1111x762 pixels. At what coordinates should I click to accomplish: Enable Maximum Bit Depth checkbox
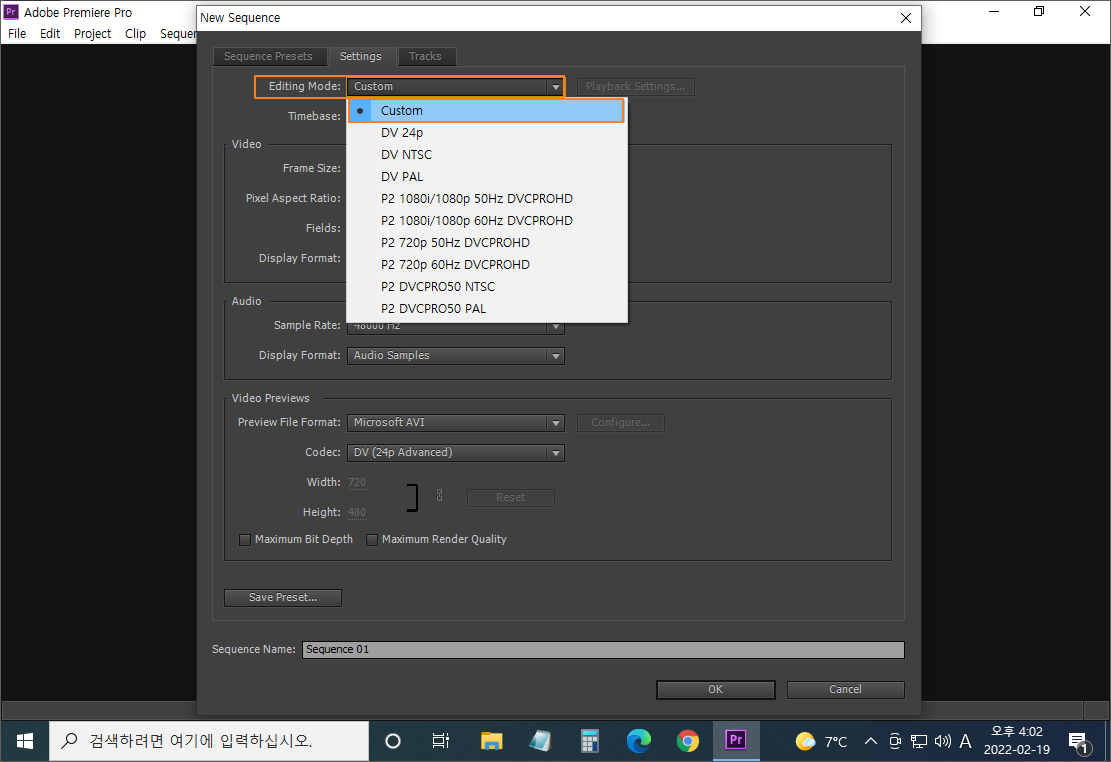pyautogui.click(x=245, y=540)
